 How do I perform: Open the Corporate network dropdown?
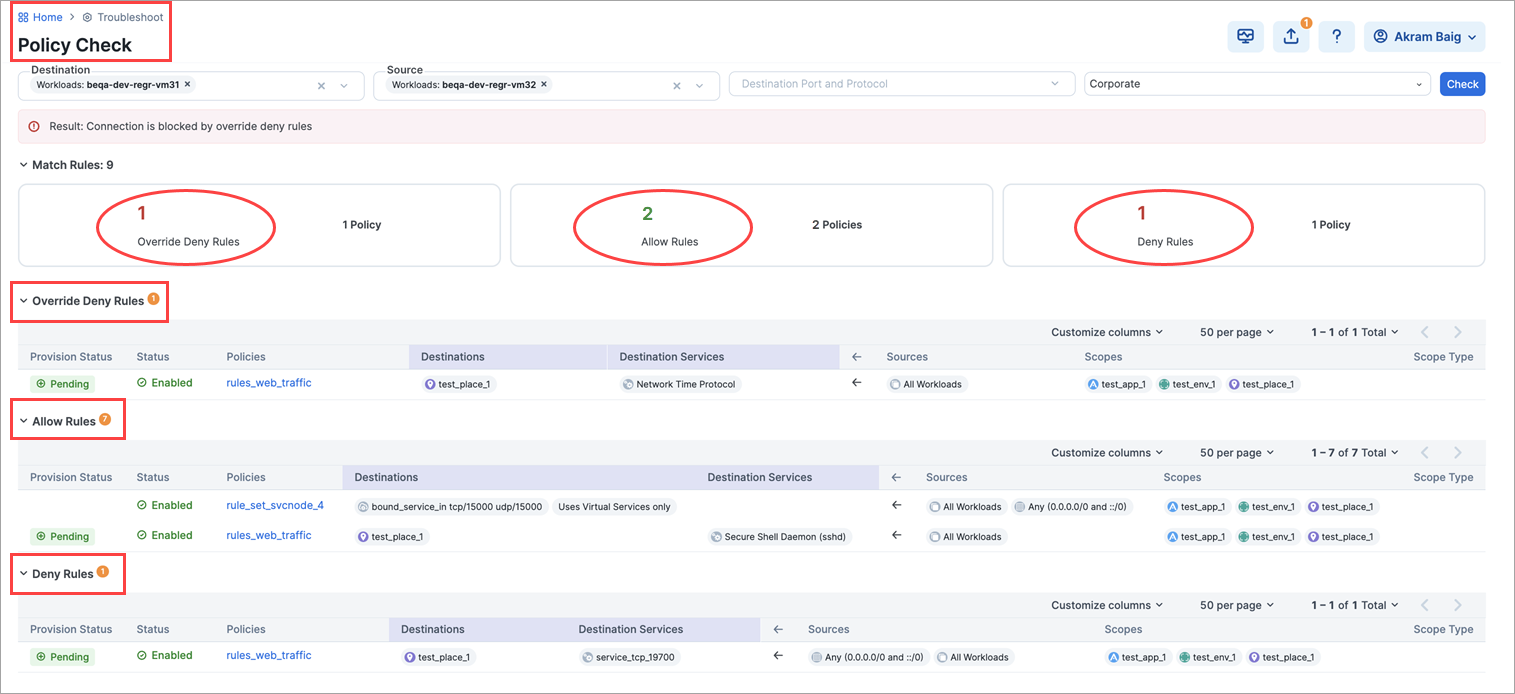pyautogui.click(x=1258, y=84)
